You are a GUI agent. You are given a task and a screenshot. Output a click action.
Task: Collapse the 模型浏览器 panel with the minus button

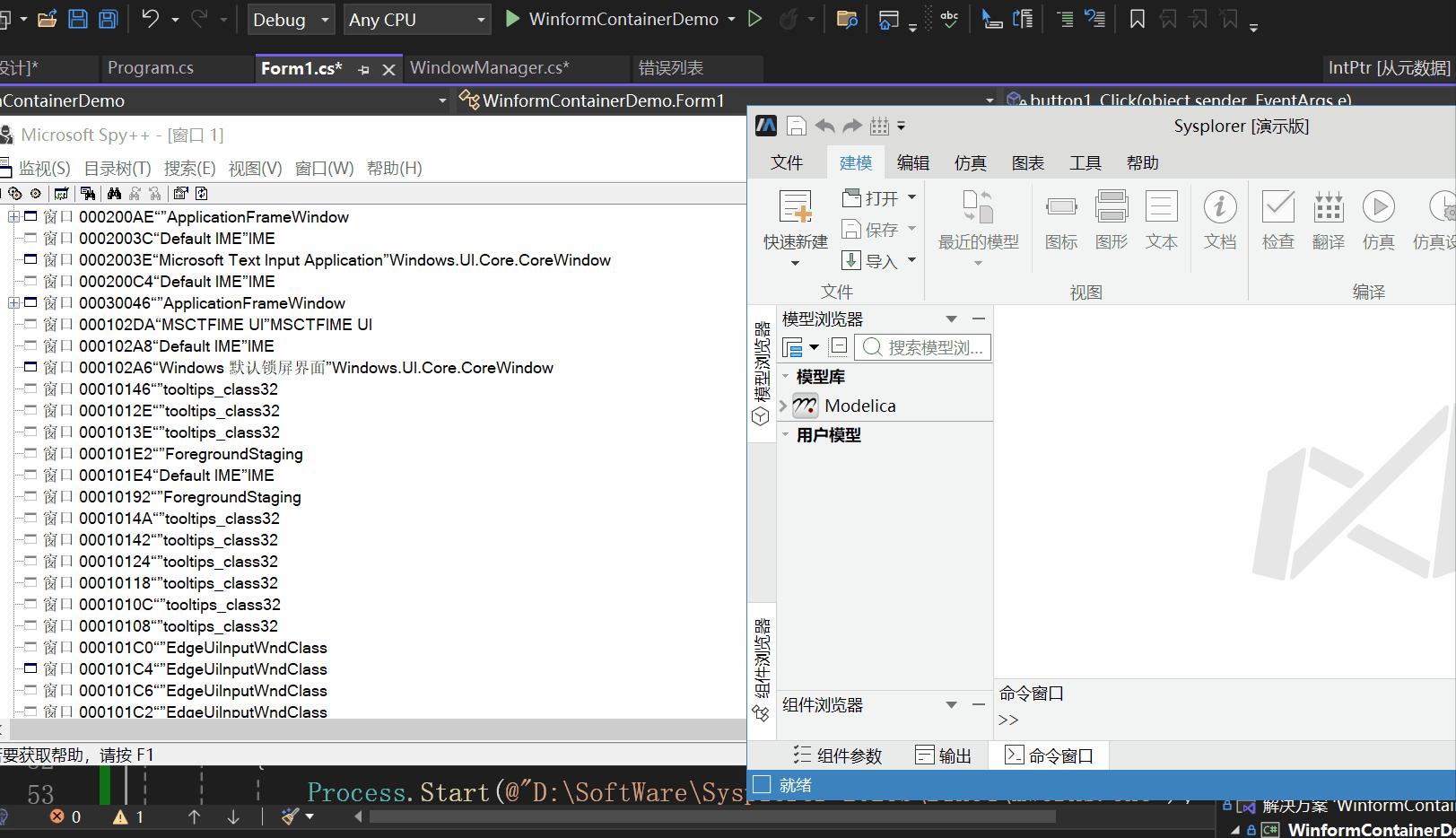(978, 318)
